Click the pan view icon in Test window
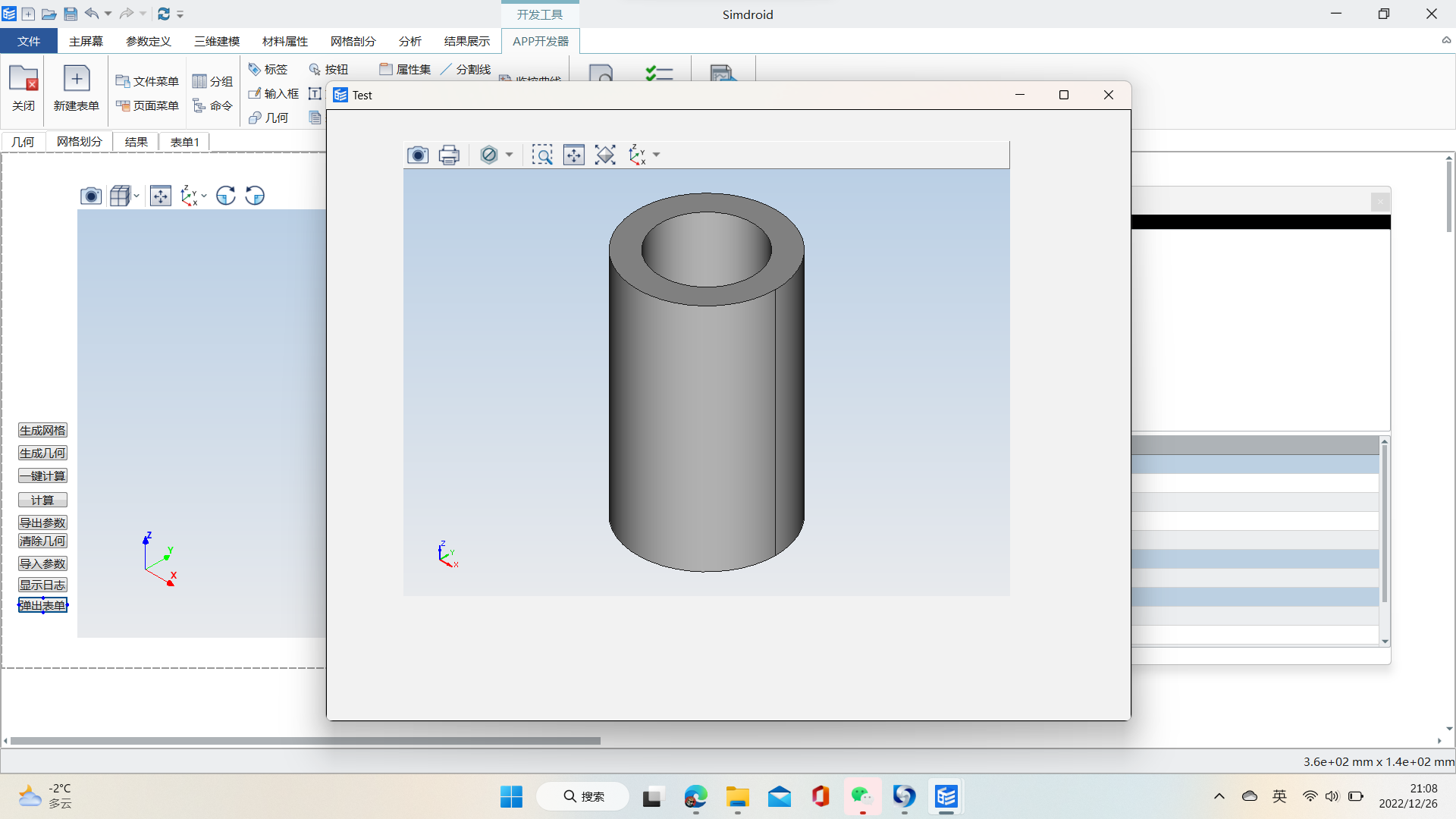This screenshot has height=819, width=1456. pyautogui.click(x=574, y=155)
